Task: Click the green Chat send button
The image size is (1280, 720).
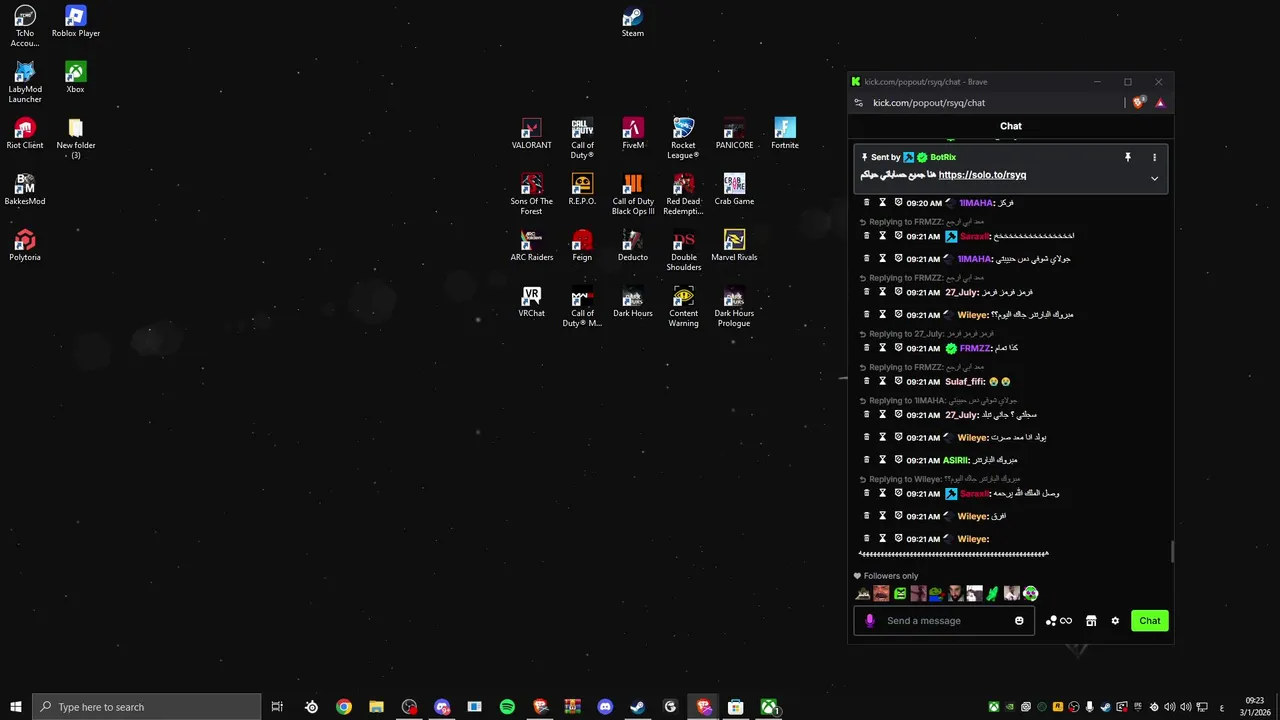Action: (1150, 621)
